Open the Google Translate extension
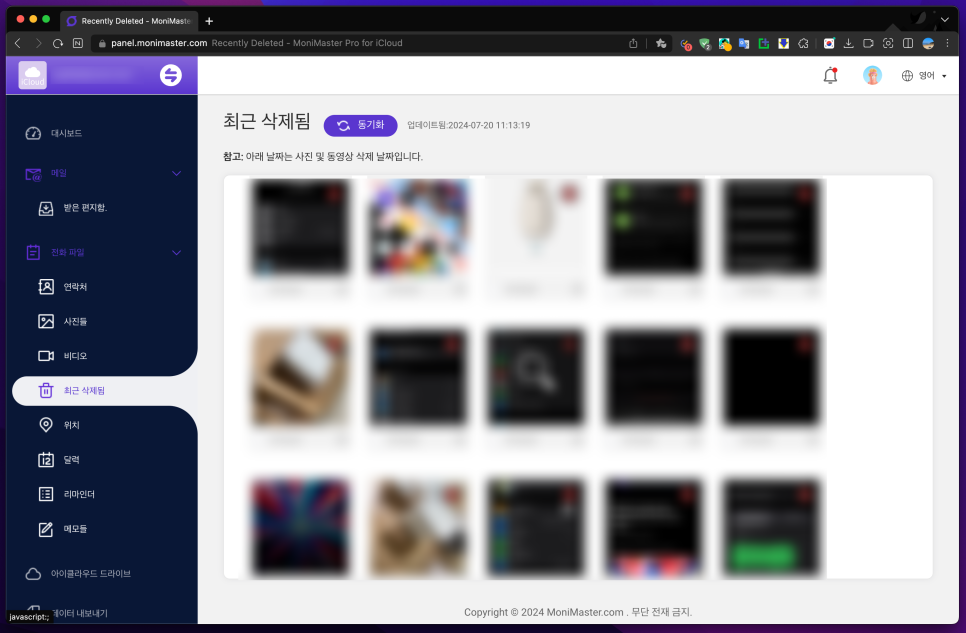 click(744, 44)
